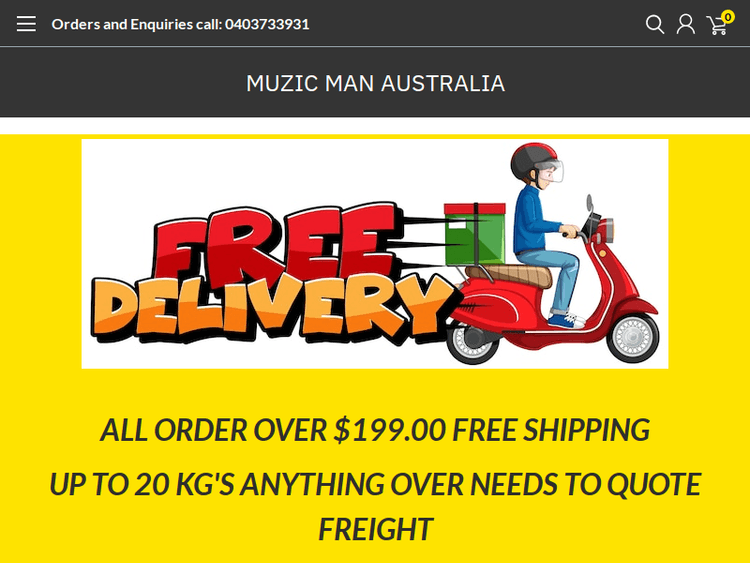Image resolution: width=750 pixels, height=563 pixels.
Task: Click the scooter's rear wheel
Action: (x=473, y=341)
